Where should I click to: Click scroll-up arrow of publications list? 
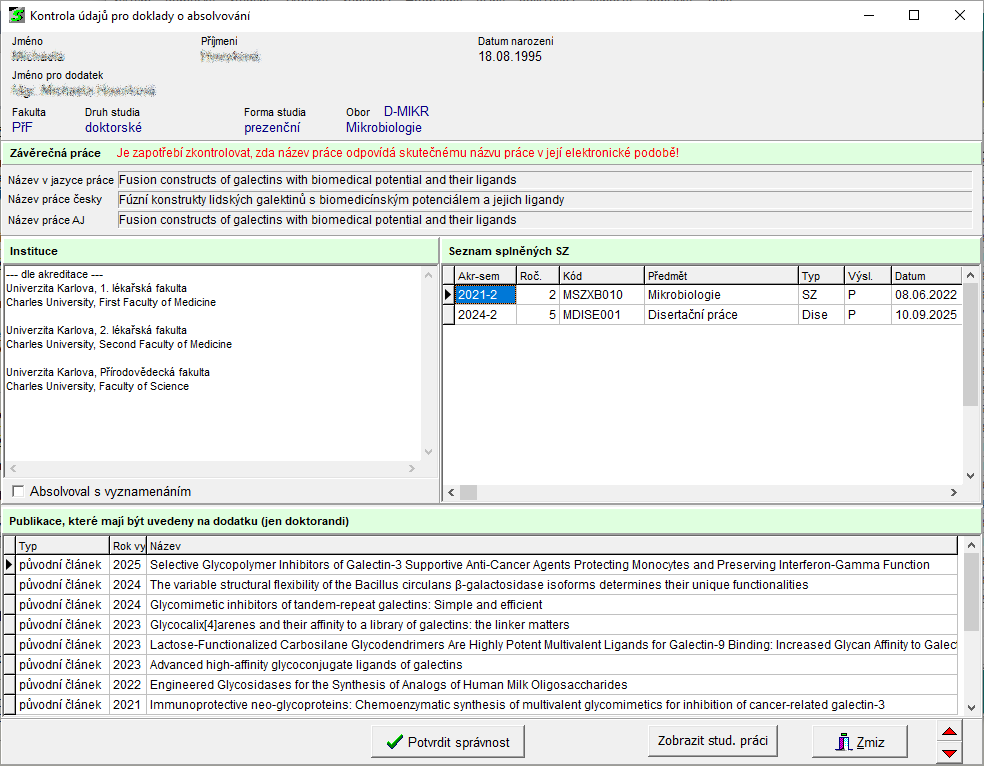tap(969, 545)
